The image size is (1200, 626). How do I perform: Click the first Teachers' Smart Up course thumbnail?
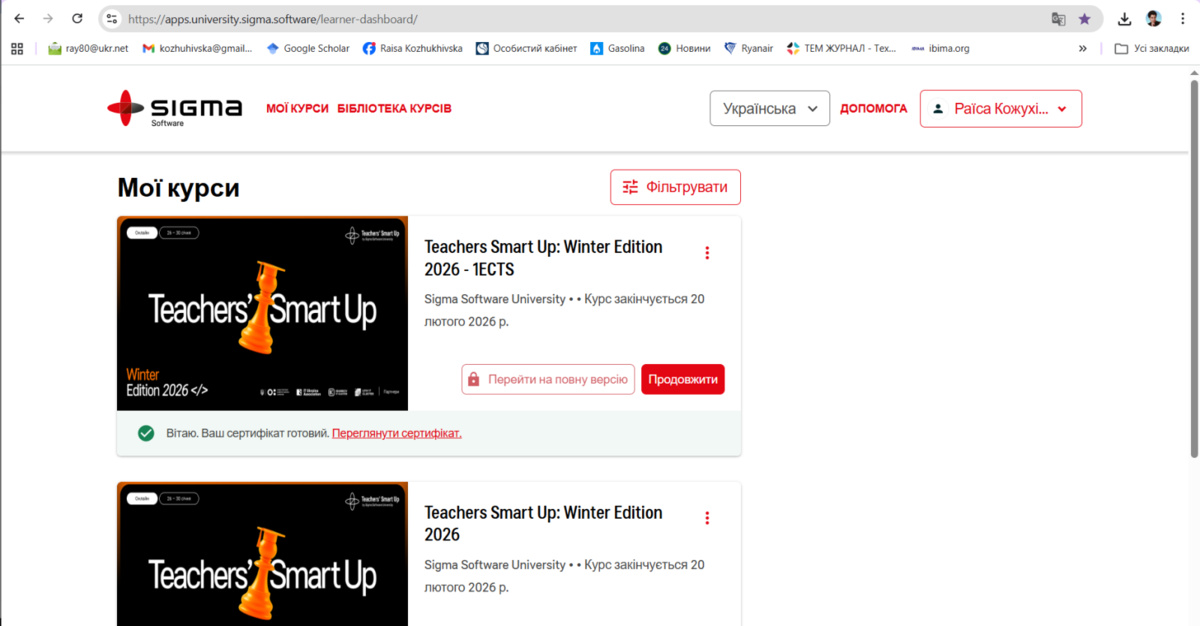pos(262,313)
